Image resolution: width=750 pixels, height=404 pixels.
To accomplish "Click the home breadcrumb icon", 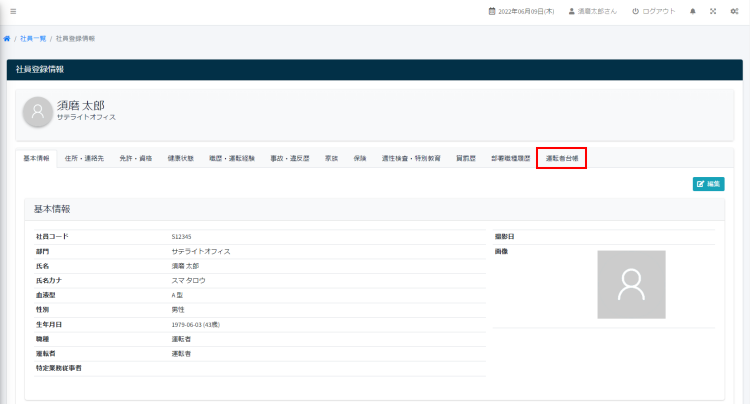I will click(x=8, y=38).
